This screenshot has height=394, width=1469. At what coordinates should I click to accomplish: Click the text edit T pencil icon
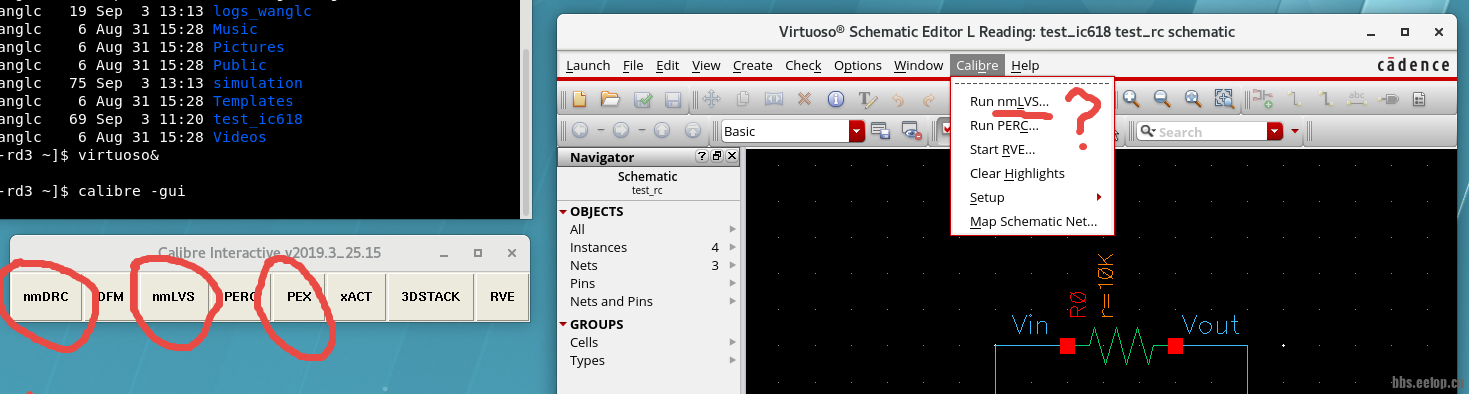click(867, 99)
